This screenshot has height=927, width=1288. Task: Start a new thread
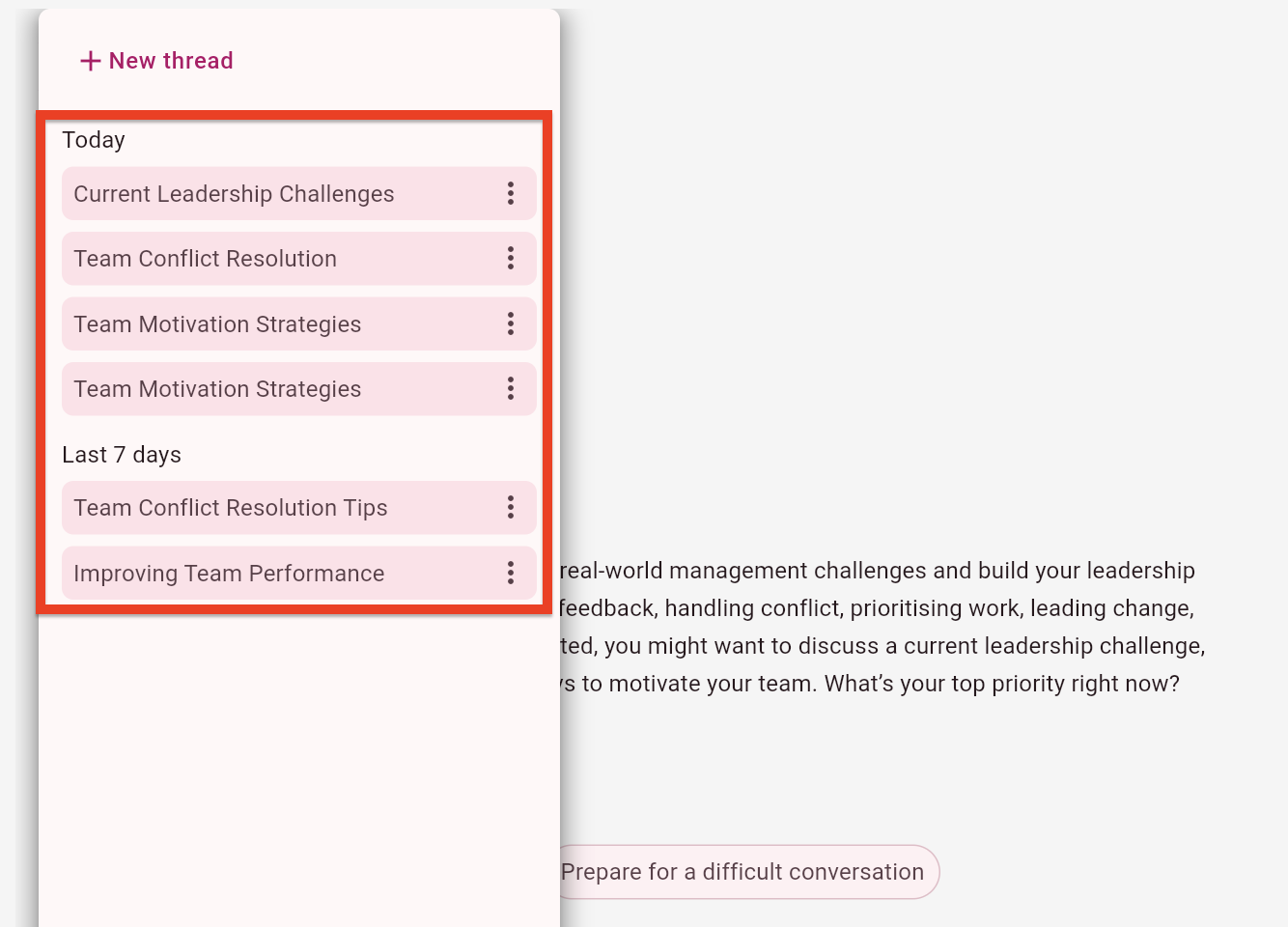[x=156, y=61]
